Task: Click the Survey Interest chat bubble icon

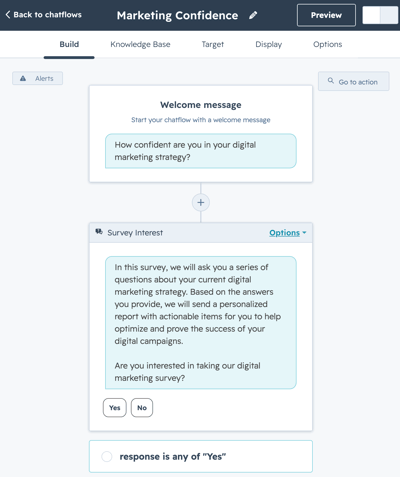Action: click(x=99, y=232)
